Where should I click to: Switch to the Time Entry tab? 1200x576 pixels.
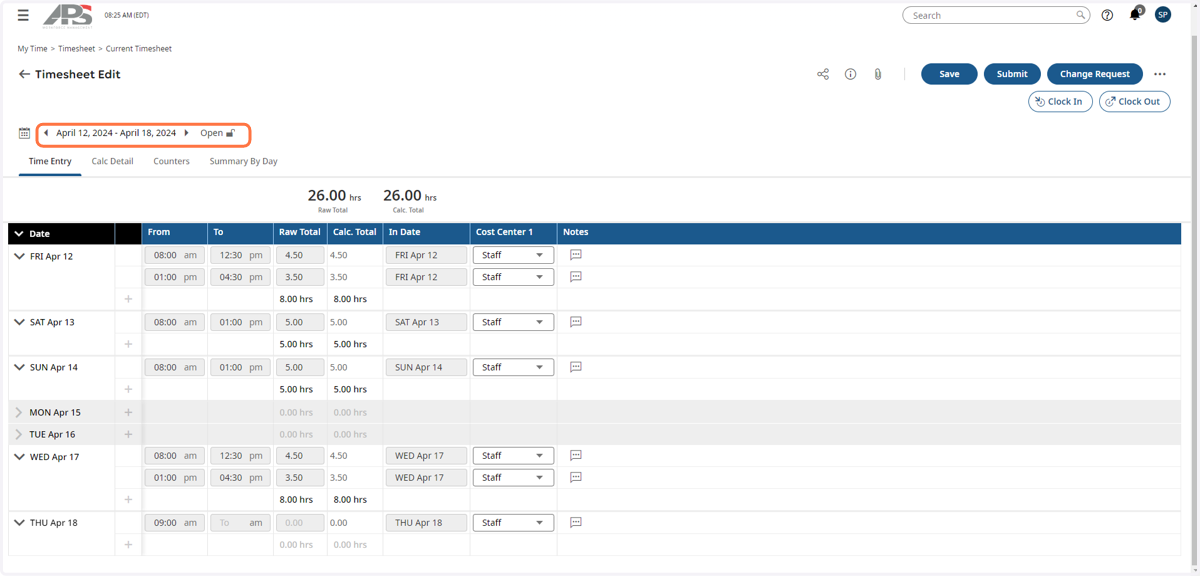pos(50,161)
